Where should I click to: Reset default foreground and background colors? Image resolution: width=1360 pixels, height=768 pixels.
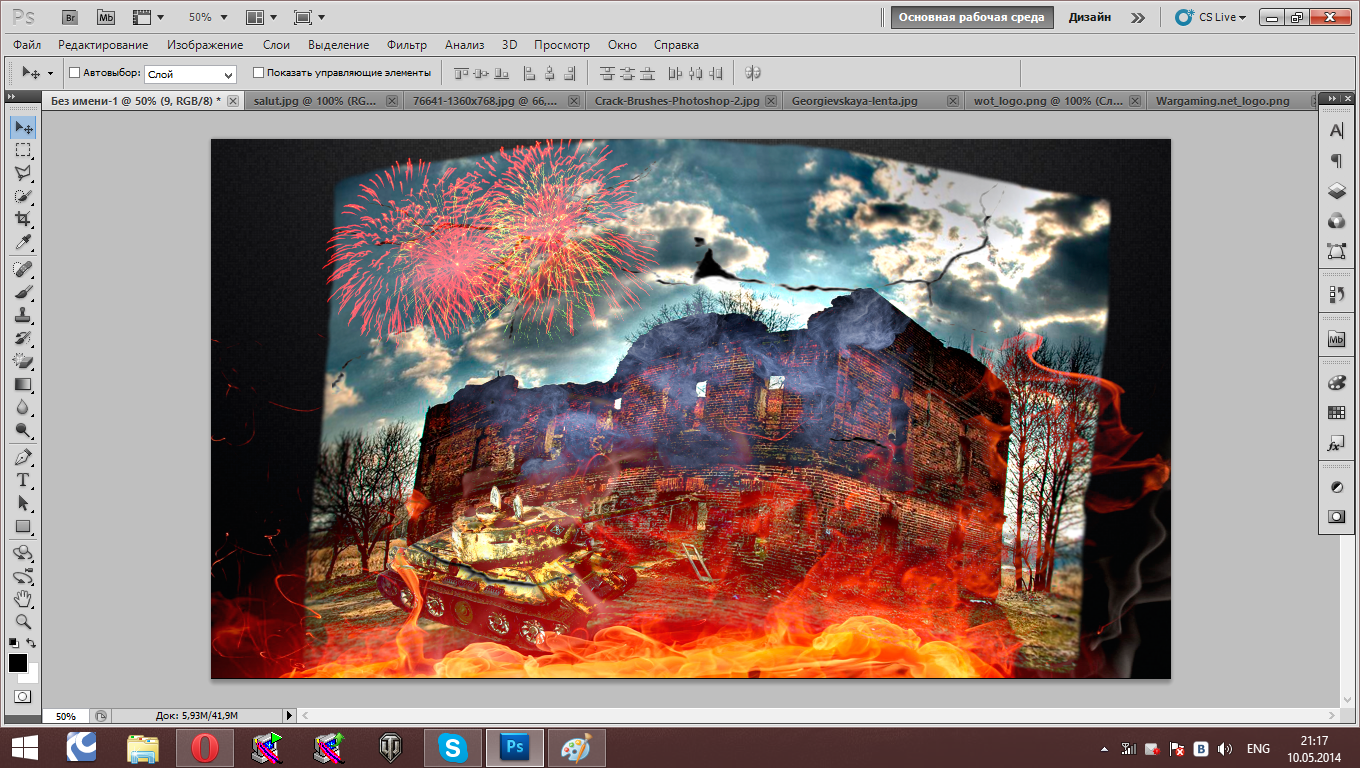(x=14, y=643)
